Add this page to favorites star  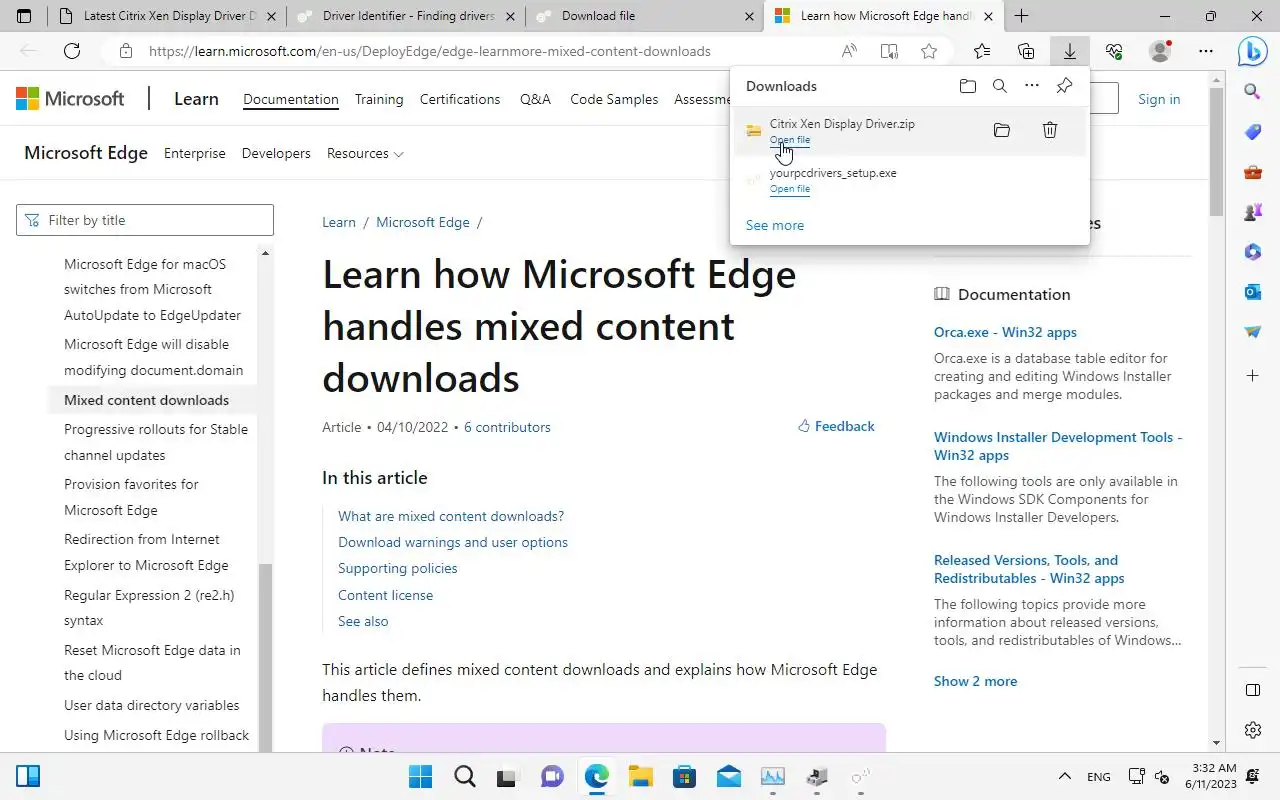tap(929, 51)
